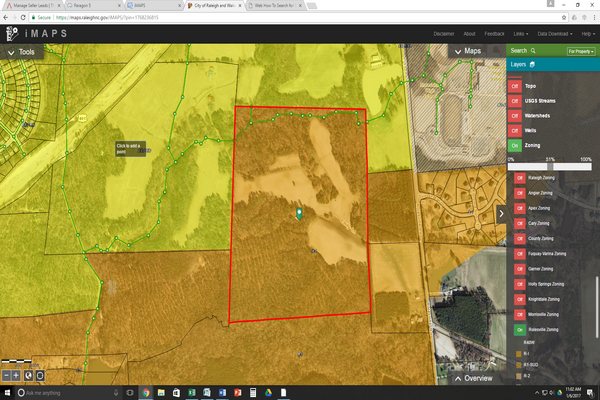600x400 pixels.
Task: Open the For Property search dropdown
Action: 580,50
